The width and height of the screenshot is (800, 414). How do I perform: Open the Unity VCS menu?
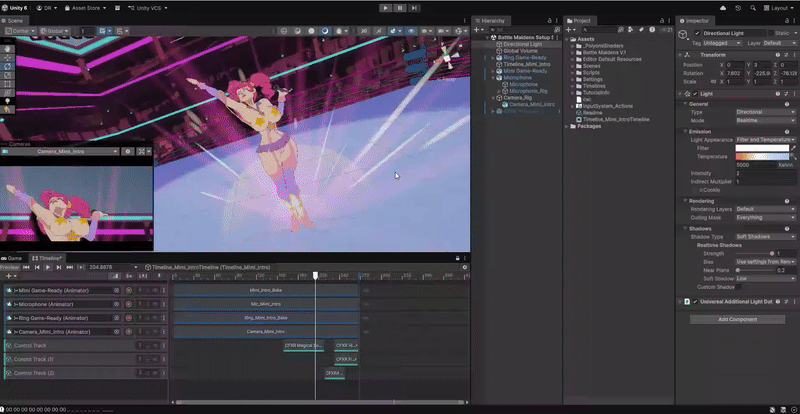tap(148, 8)
